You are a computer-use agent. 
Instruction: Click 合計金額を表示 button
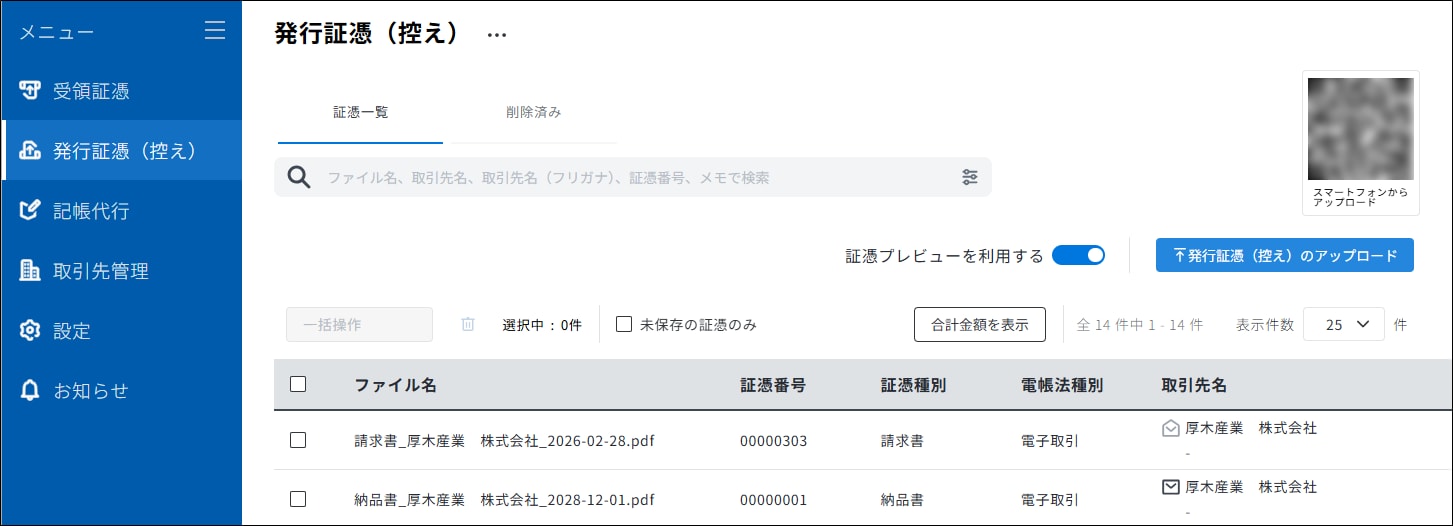point(980,324)
